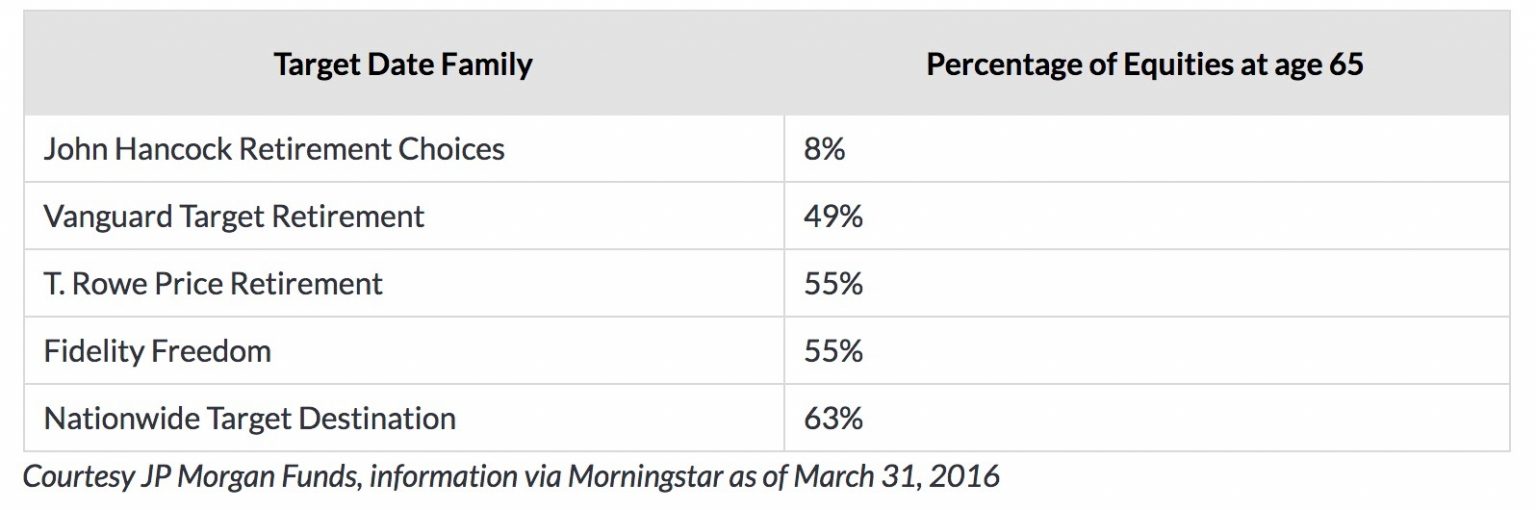The image size is (1536, 510).
Task: Select the Fidelity Freedom cell
Action: point(157,351)
